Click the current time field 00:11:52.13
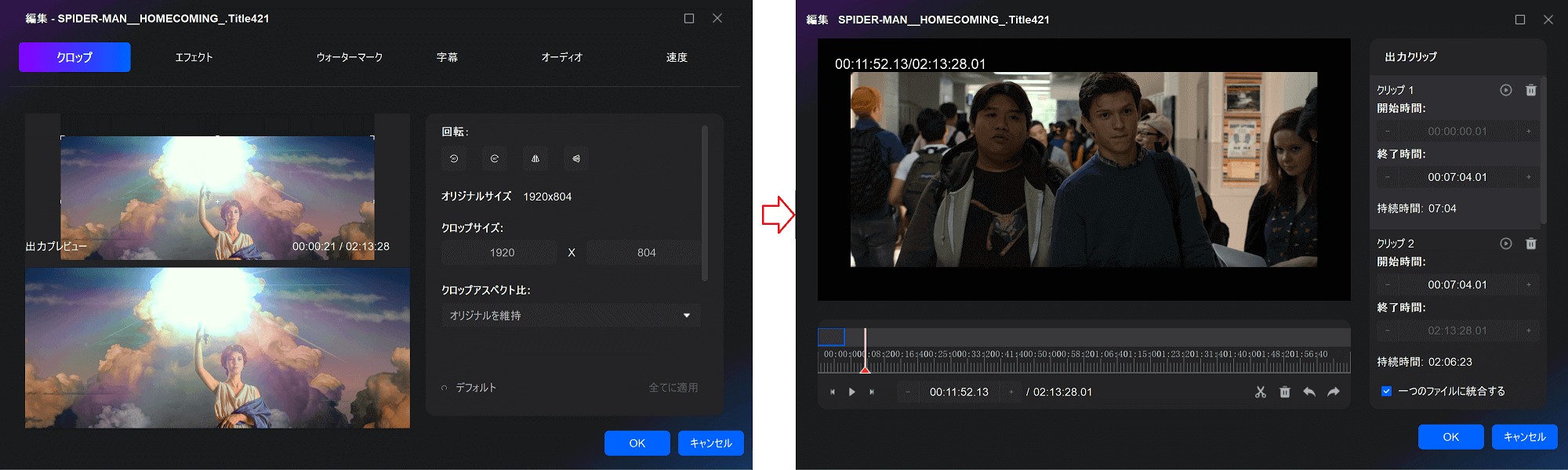Image resolution: width=1568 pixels, height=470 pixels. pos(959,392)
